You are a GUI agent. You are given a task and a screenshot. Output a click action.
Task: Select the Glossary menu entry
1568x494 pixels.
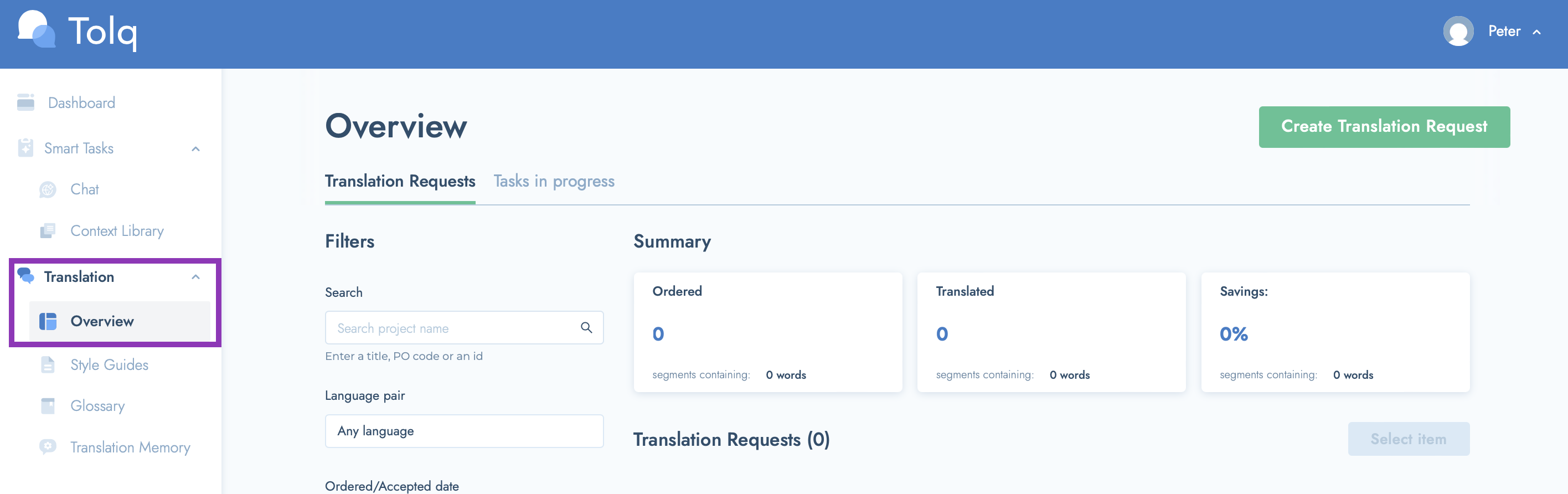pyautogui.click(x=97, y=406)
